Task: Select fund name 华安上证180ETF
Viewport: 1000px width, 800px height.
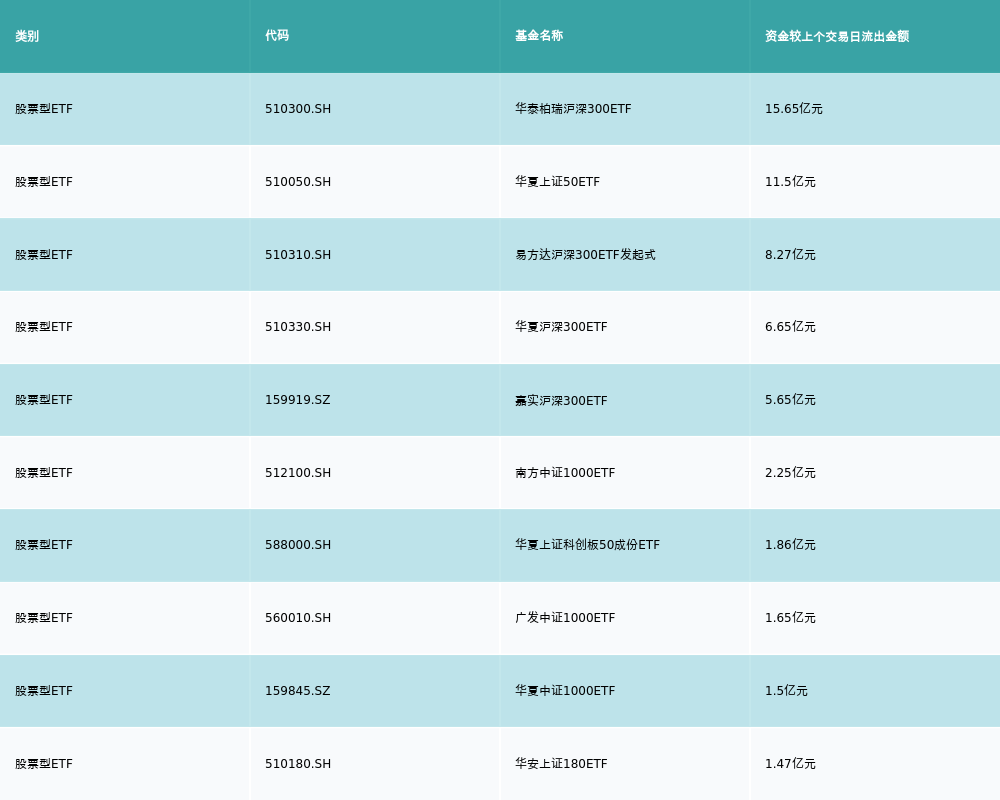Action: click(561, 764)
